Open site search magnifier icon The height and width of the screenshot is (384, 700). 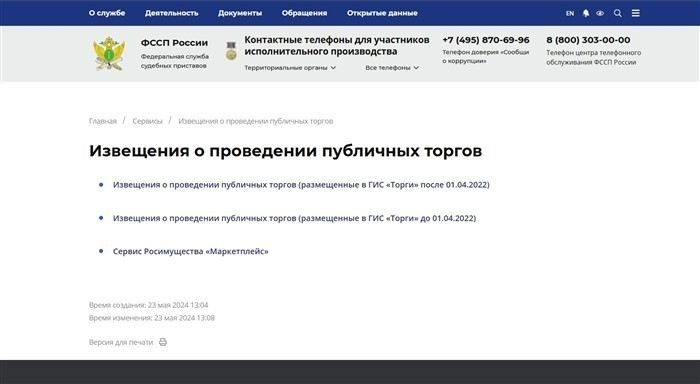(617, 13)
